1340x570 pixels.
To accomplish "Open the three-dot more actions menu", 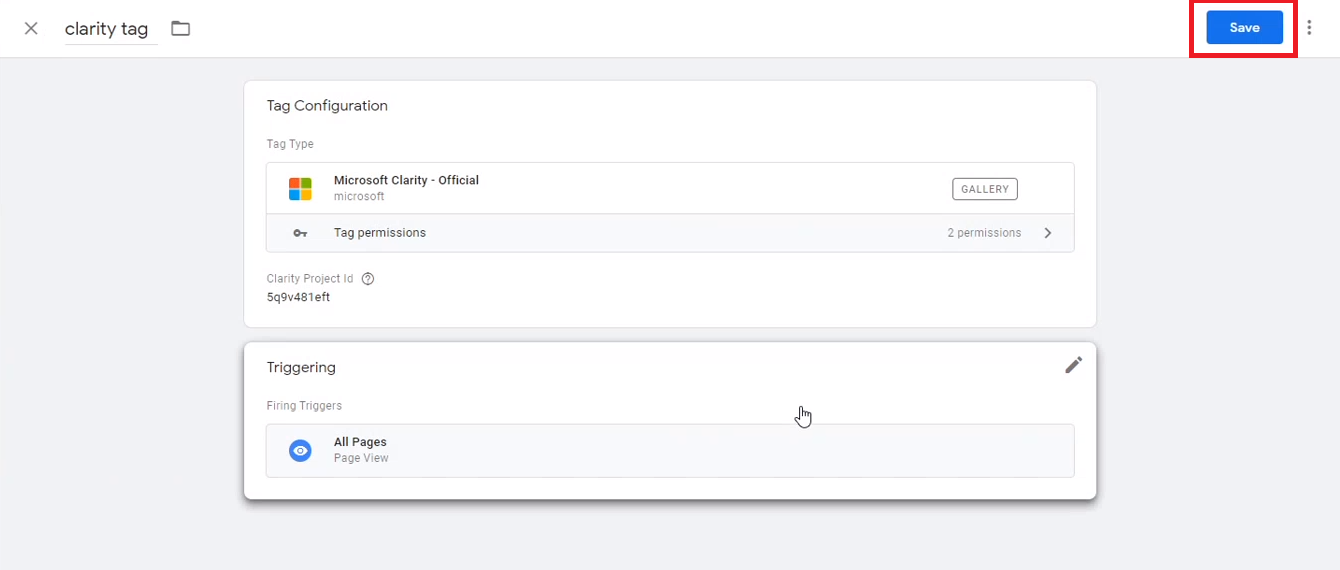I will click(1309, 28).
